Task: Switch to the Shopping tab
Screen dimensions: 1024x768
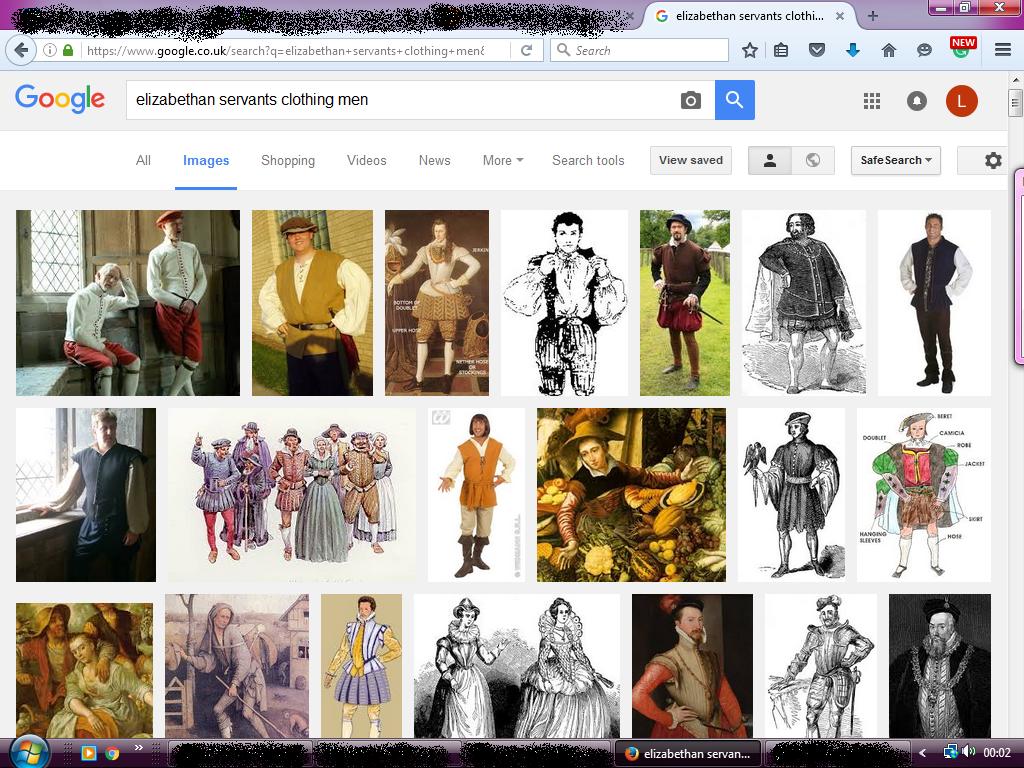Action: (x=288, y=161)
